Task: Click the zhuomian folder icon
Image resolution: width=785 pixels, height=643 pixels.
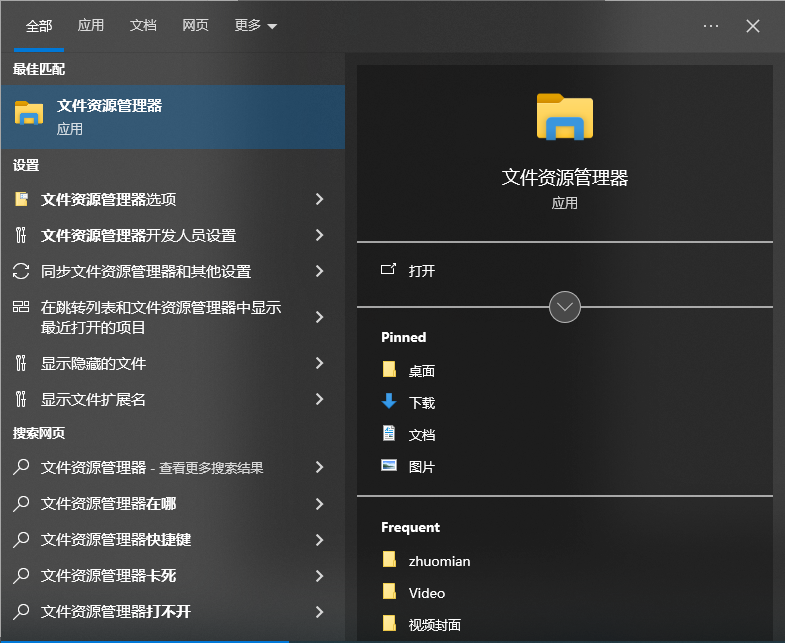Action: [x=389, y=559]
